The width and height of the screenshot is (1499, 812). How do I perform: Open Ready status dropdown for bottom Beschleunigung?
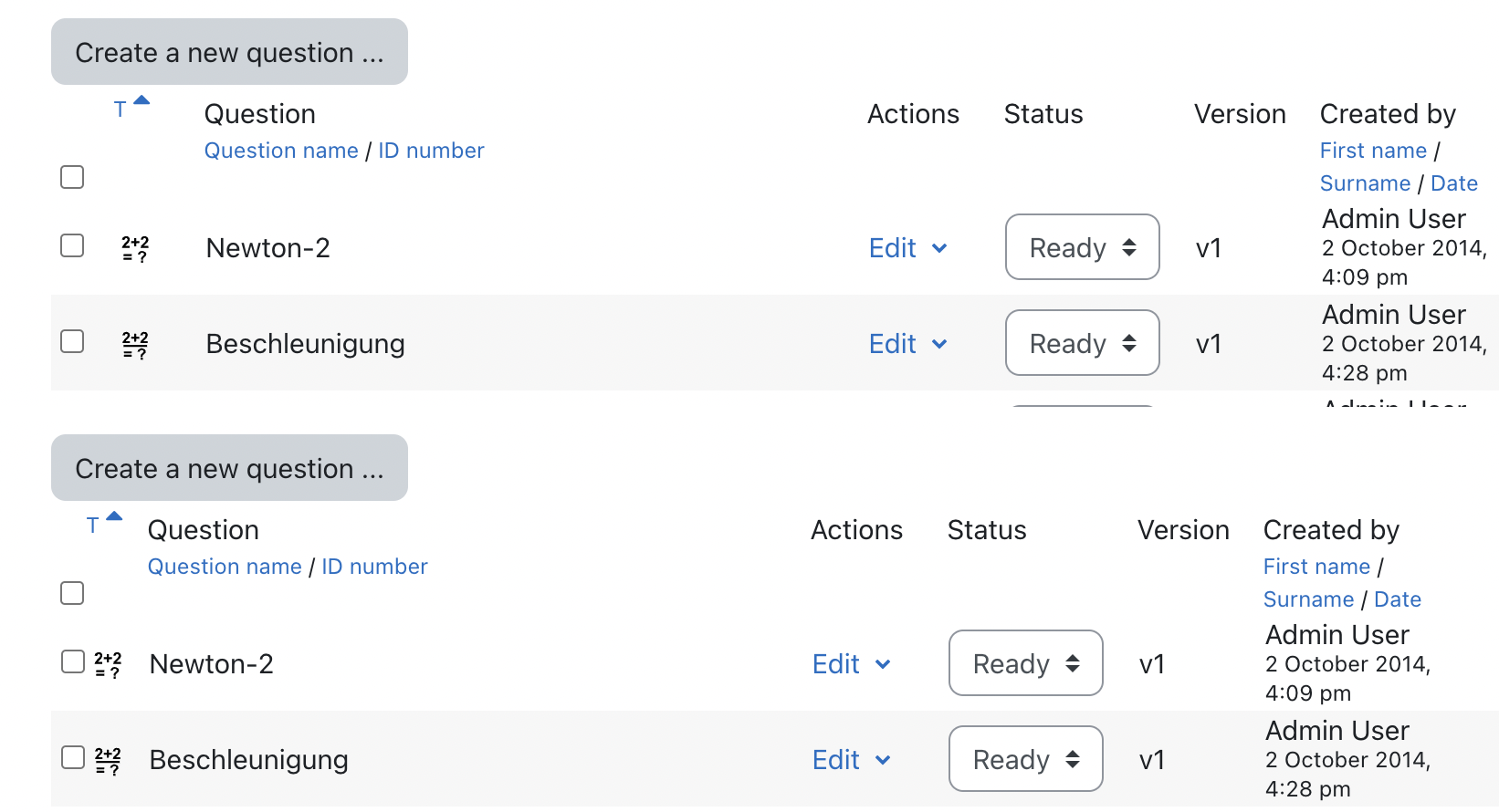[x=1026, y=759]
